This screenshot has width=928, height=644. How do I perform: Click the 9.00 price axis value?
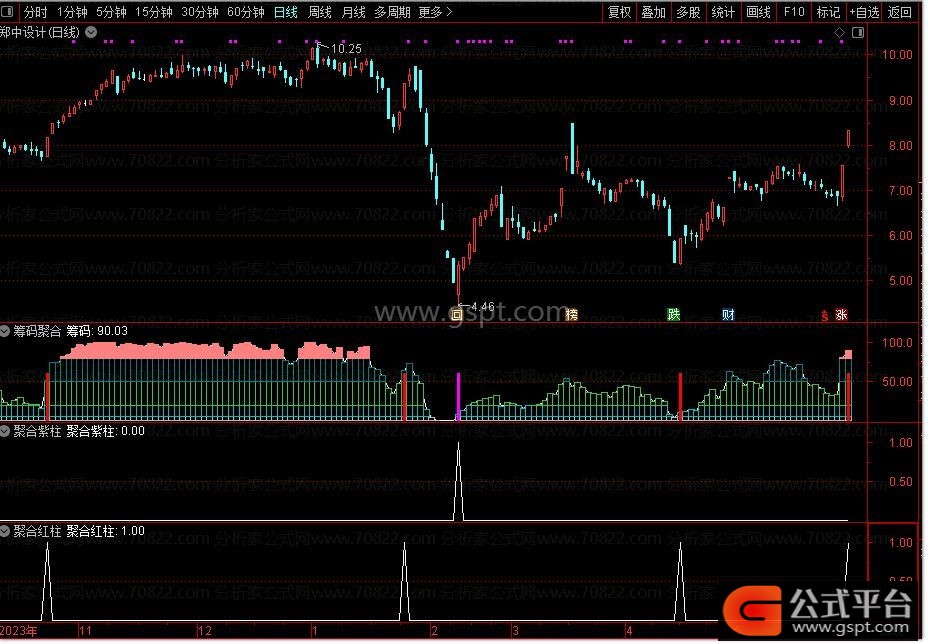[x=900, y=101]
